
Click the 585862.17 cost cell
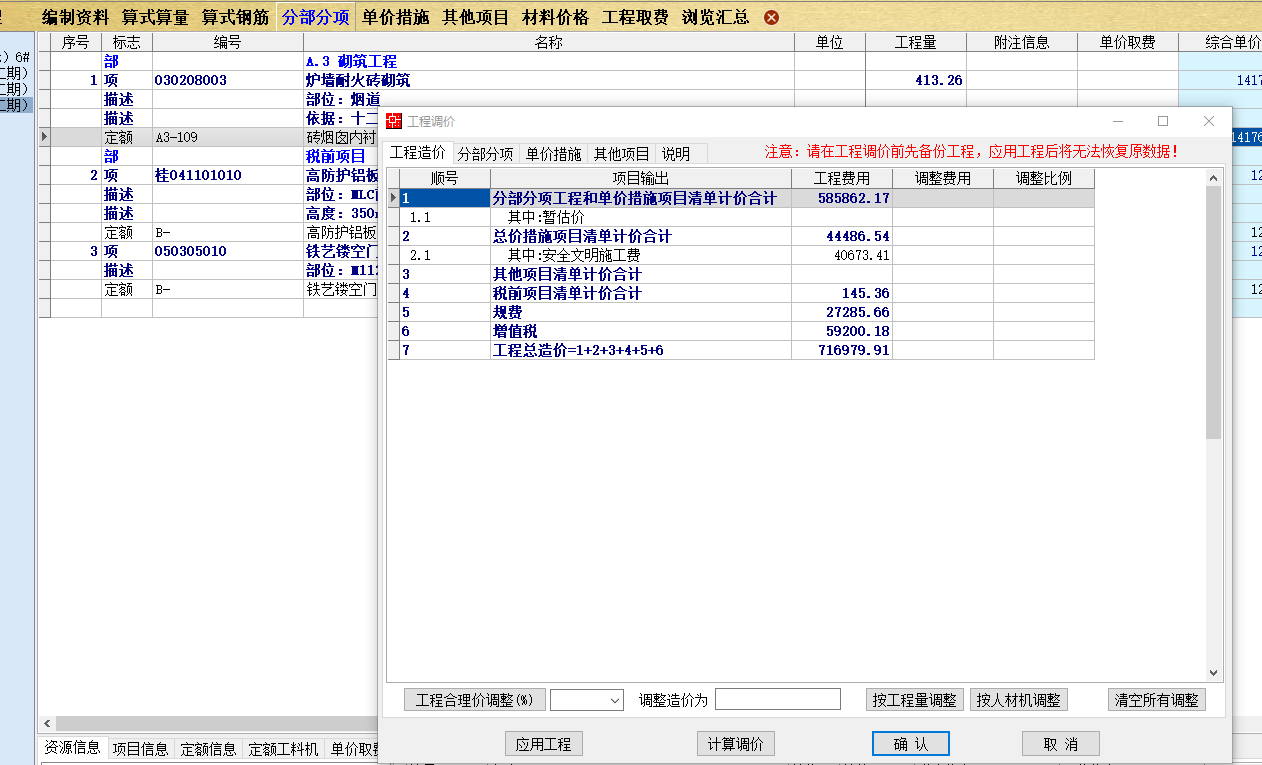pos(842,198)
